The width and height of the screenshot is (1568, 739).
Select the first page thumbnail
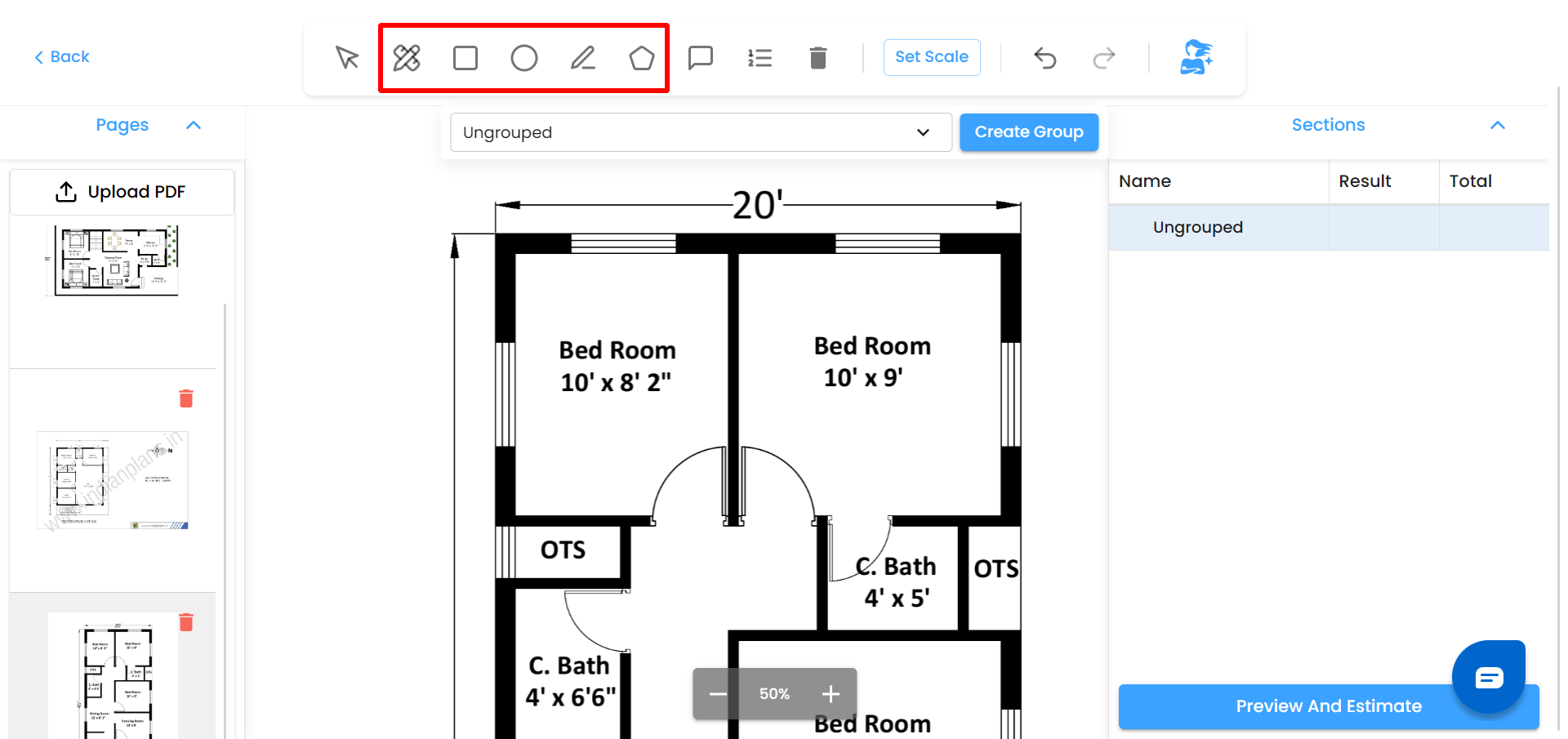(113, 260)
